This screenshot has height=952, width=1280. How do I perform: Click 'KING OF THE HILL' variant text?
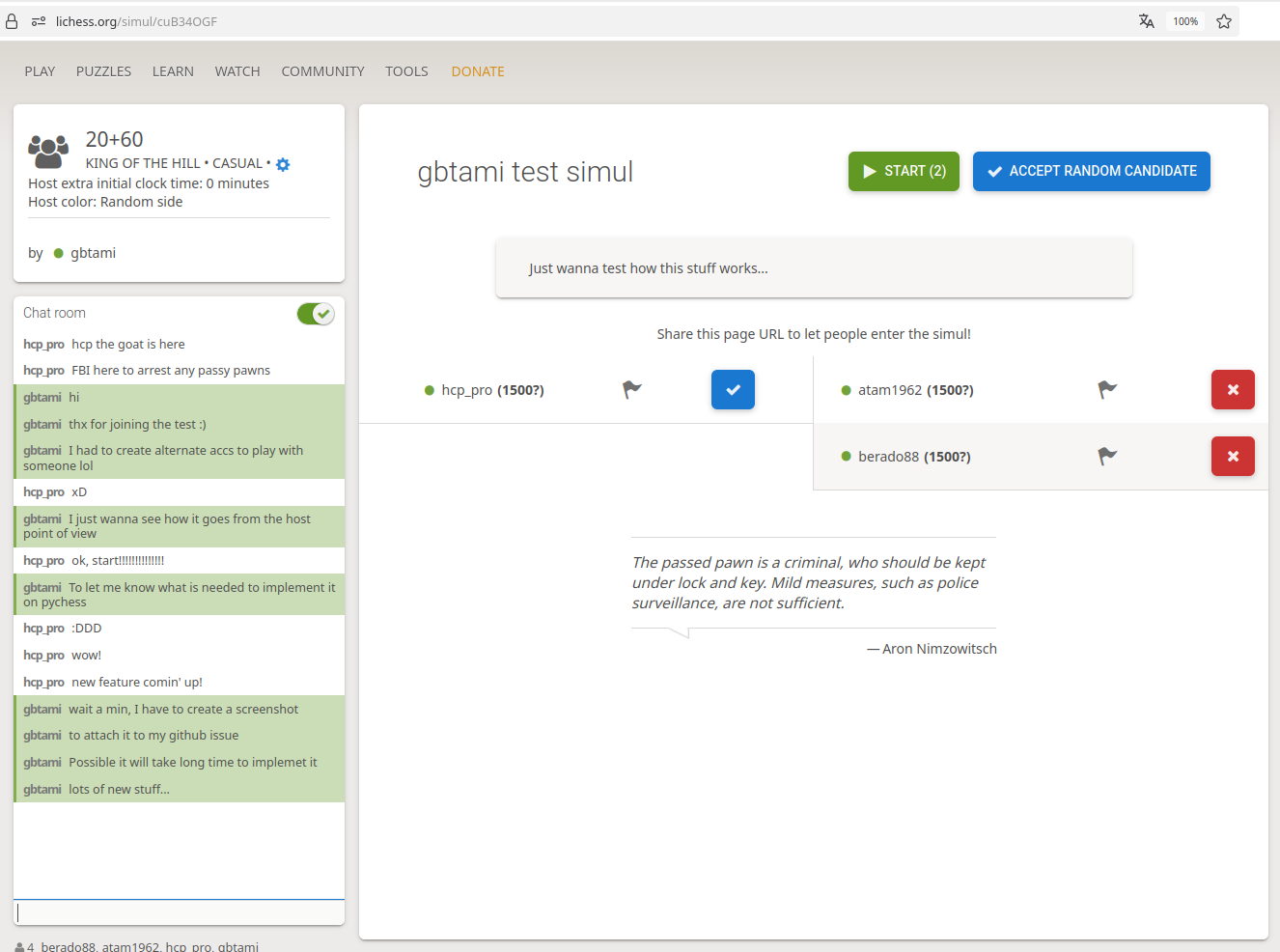143,163
